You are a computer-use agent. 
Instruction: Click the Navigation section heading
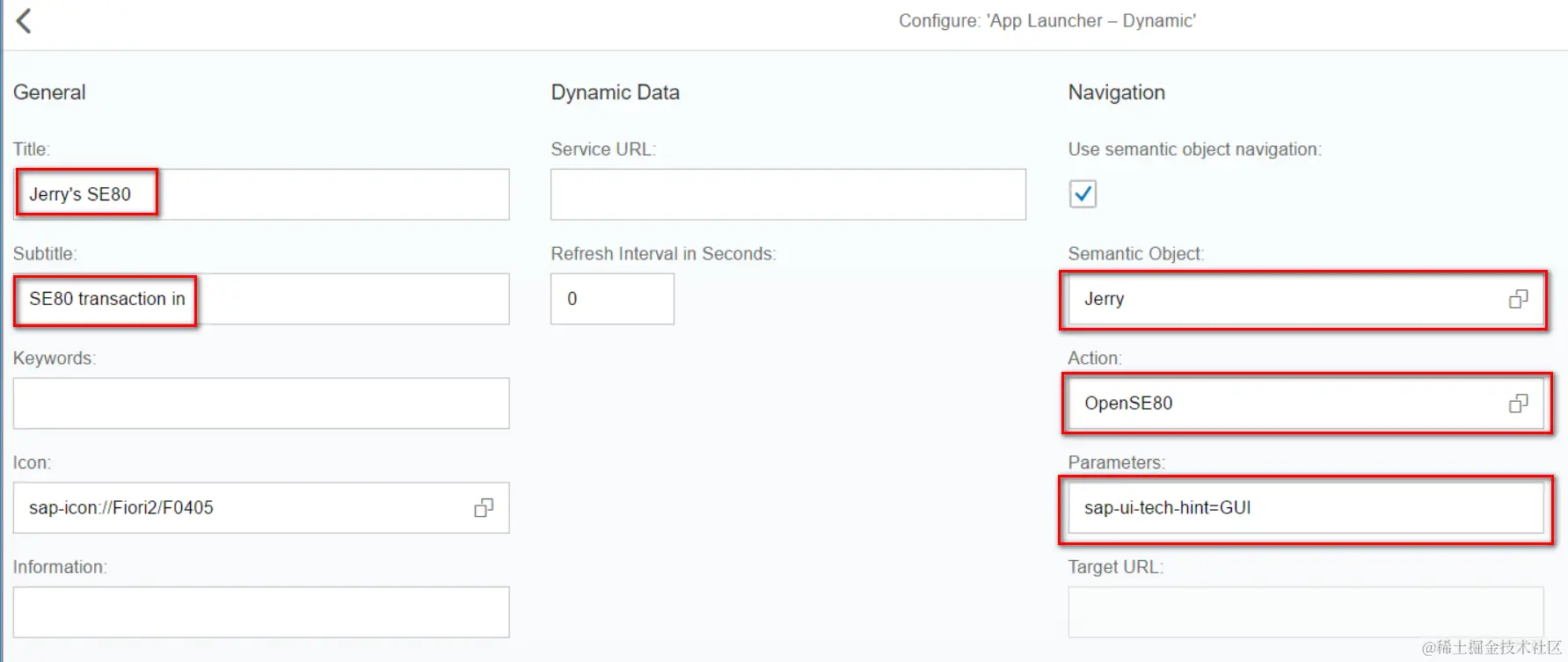(1116, 92)
